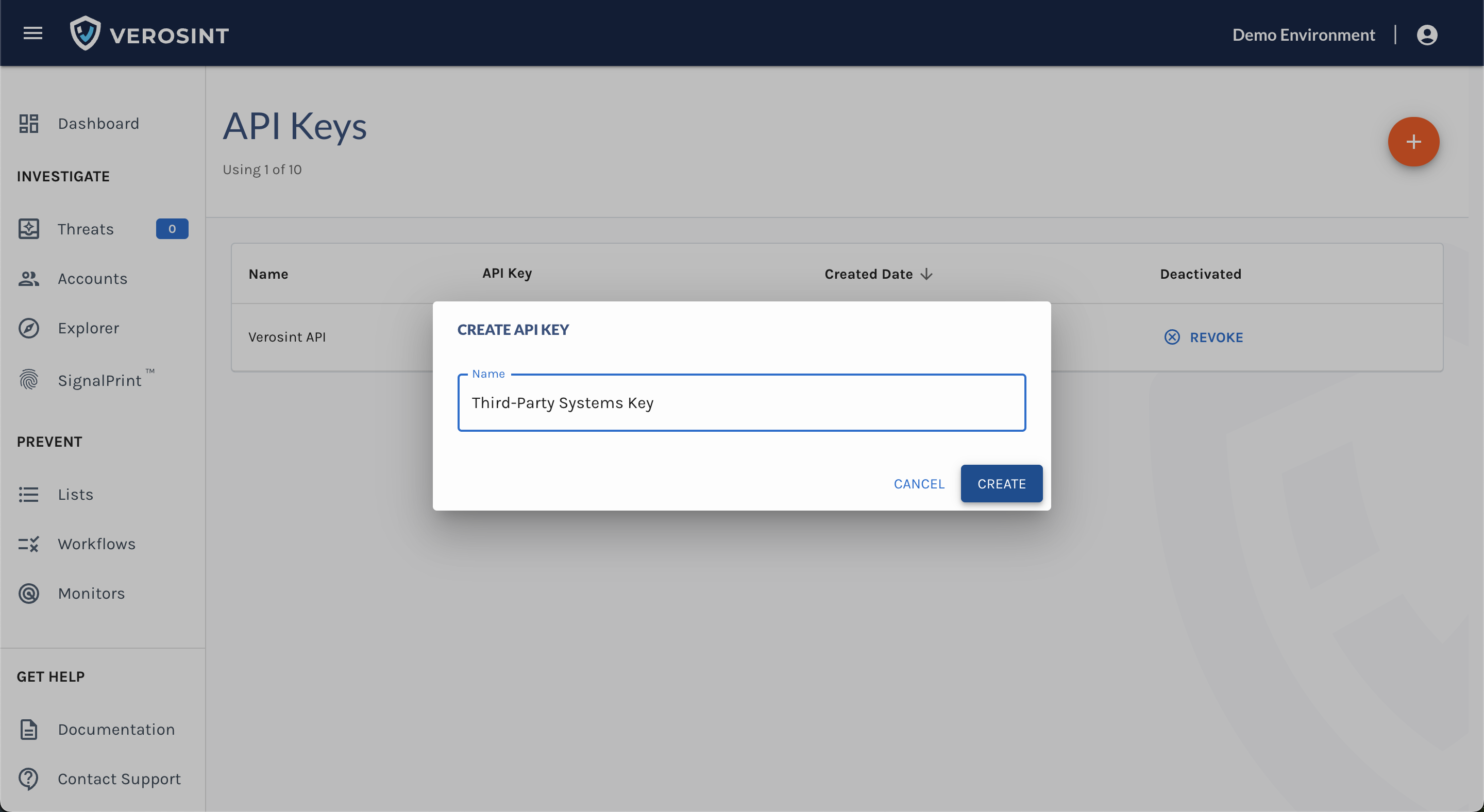
Task: Click the Documentation file icon
Action: click(29, 730)
